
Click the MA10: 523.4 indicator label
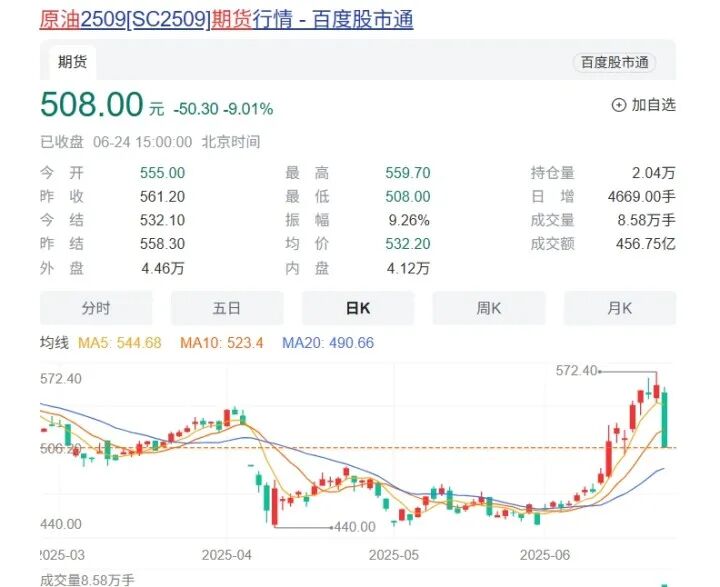222,343
